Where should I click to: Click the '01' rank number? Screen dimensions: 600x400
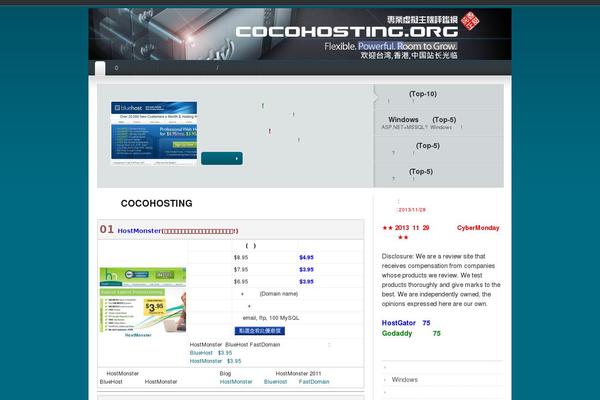107,229
